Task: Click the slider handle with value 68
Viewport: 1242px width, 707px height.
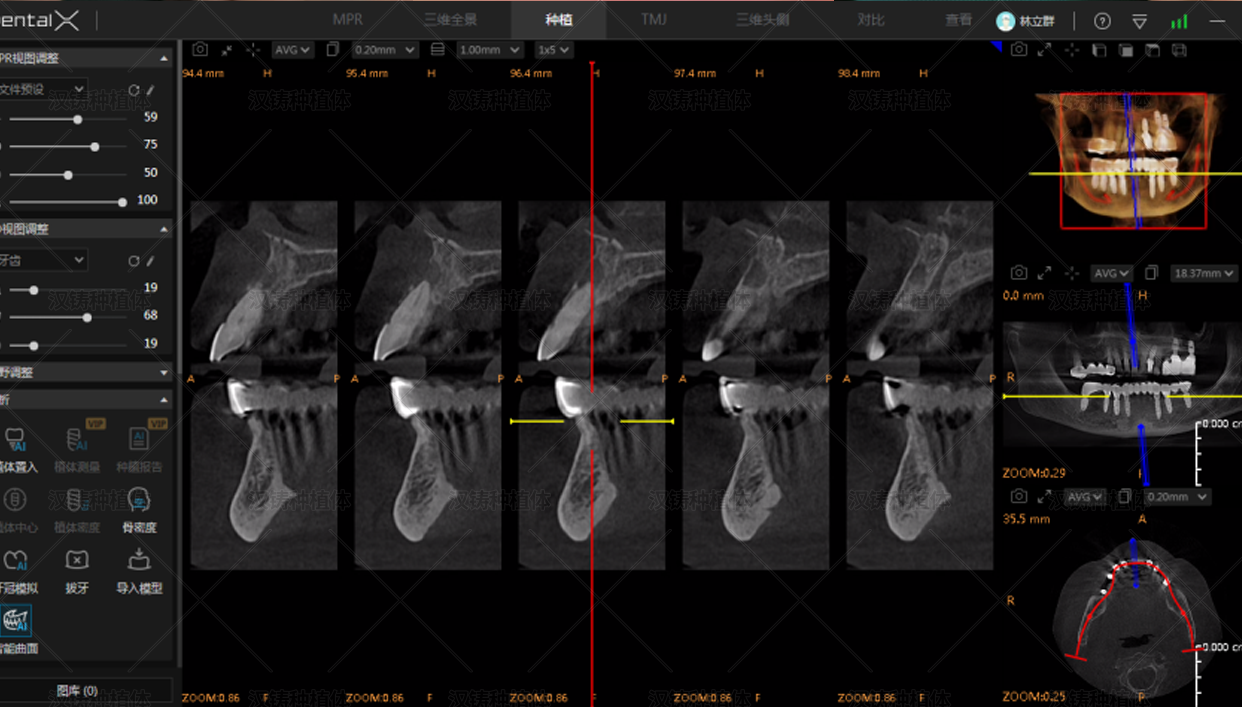Action: coord(87,317)
